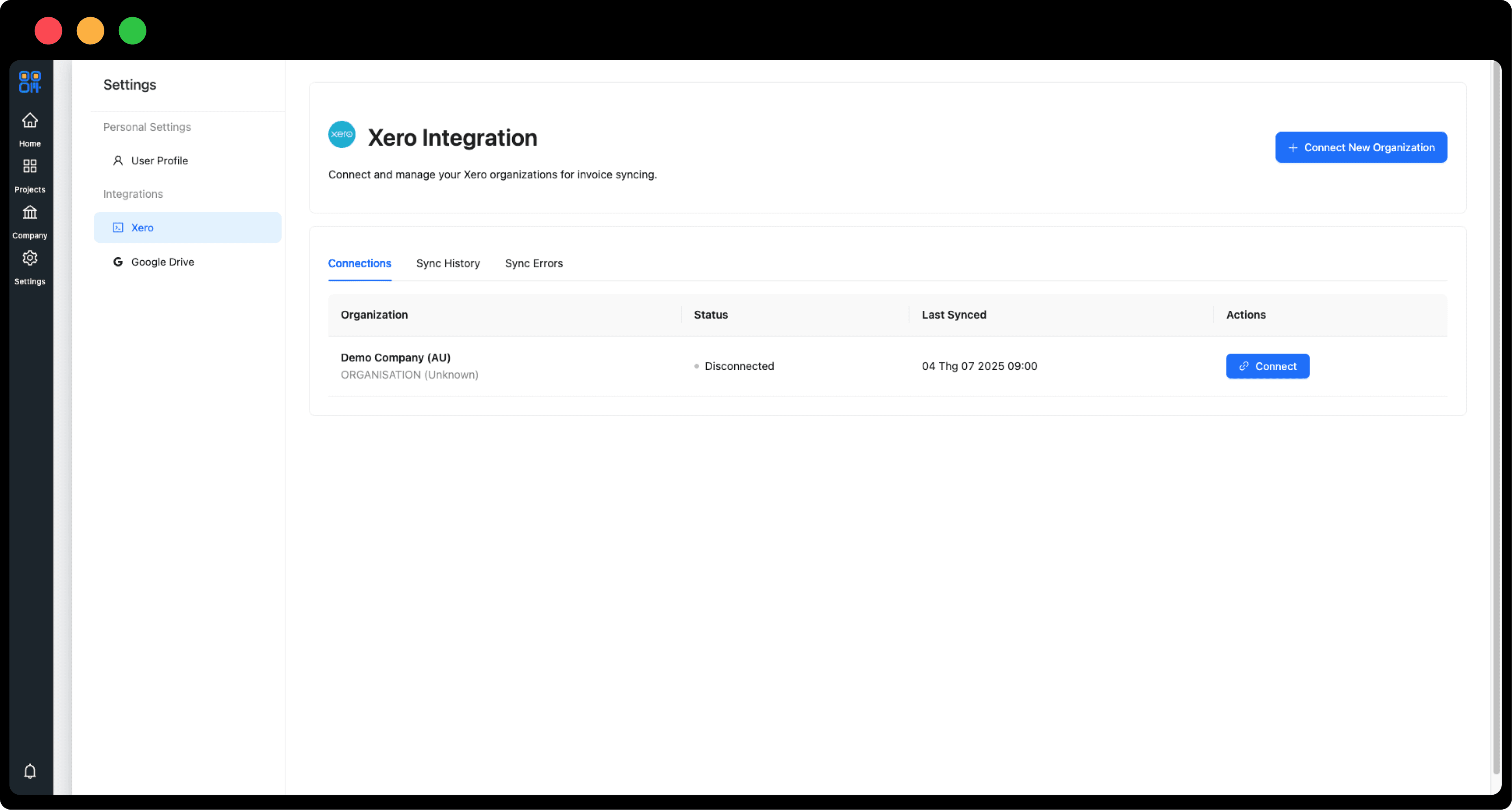
Task: Click the 04 Thg 07 2025 09:00 date
Action: click(x=979, y=366)
